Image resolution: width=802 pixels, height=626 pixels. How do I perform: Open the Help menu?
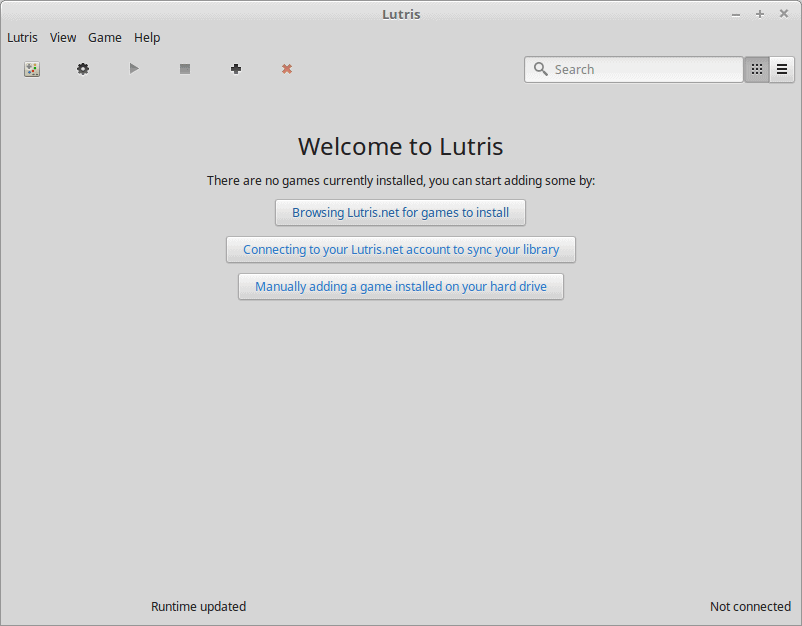[x=147, y=38]
